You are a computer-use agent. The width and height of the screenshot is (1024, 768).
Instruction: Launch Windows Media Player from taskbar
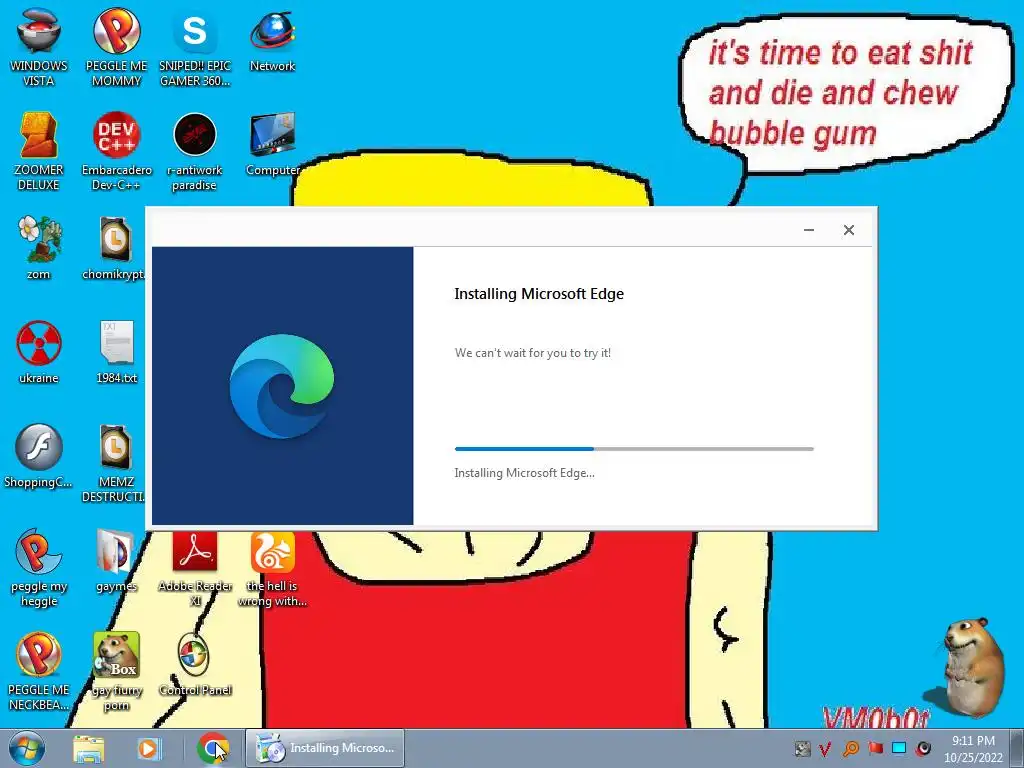point(148,748)
